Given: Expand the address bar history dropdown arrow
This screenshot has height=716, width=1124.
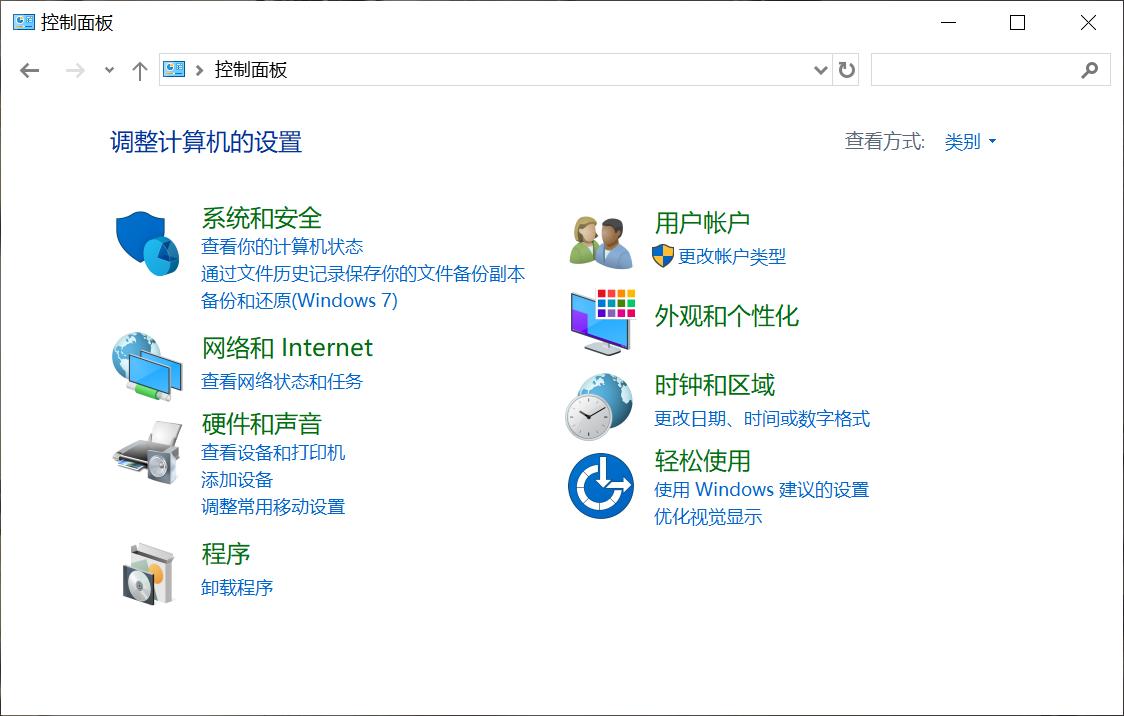Looking at the screenshot, I should 821,70.
